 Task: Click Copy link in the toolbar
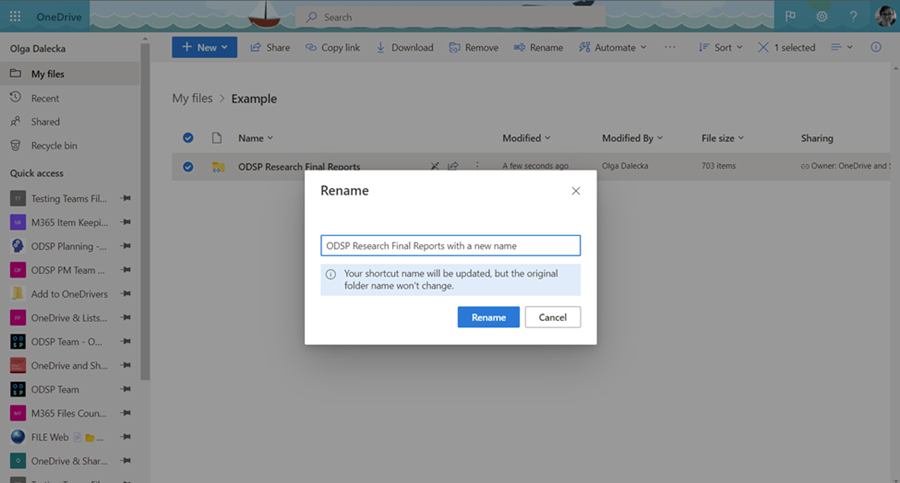[x=333, y=47]
